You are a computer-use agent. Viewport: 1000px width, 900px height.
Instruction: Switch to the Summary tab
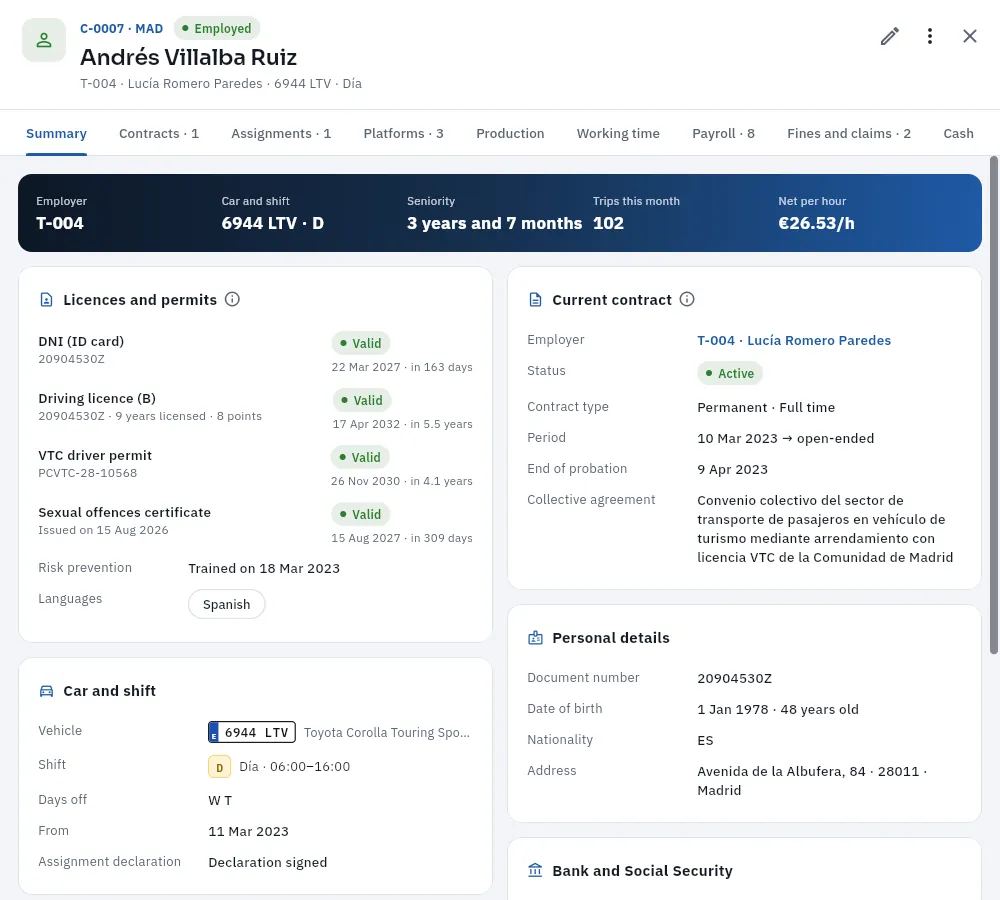(56, 133)
